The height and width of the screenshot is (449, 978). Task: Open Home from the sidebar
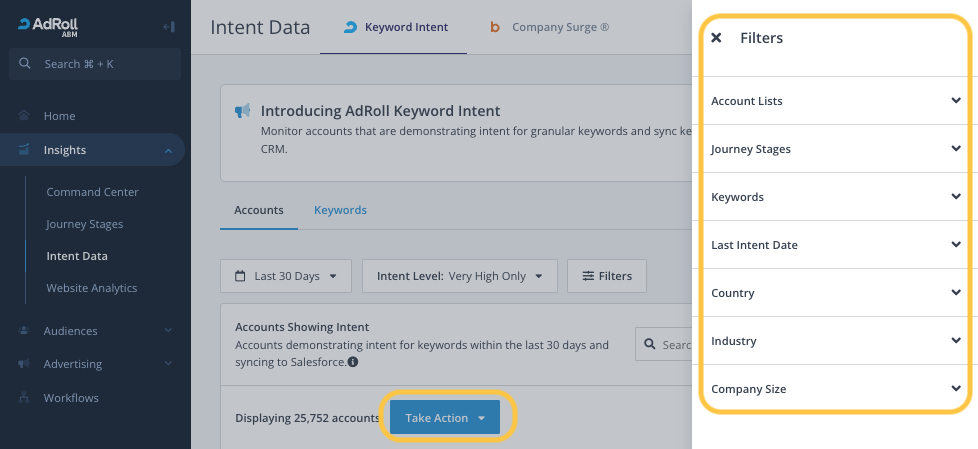tap(59, 116)
